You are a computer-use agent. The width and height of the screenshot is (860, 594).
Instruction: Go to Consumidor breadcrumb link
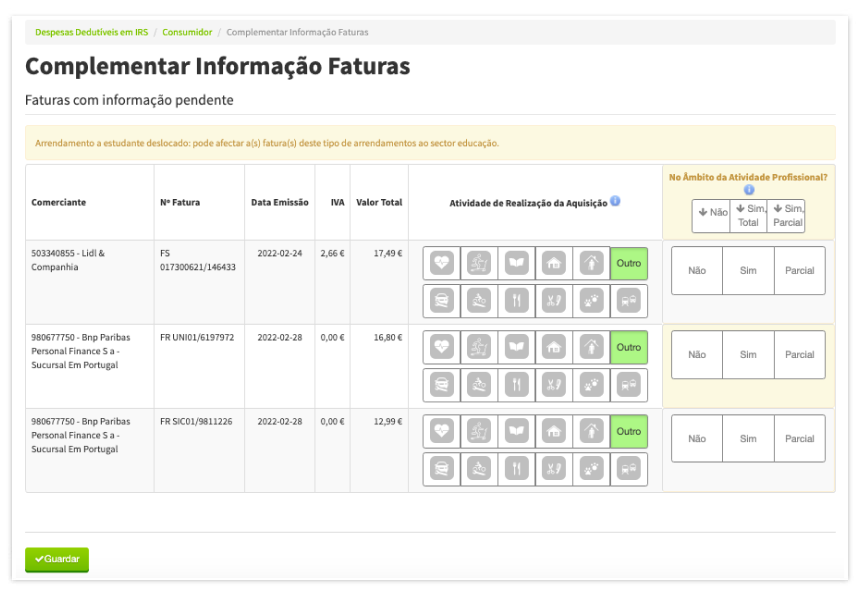[188, 32]
